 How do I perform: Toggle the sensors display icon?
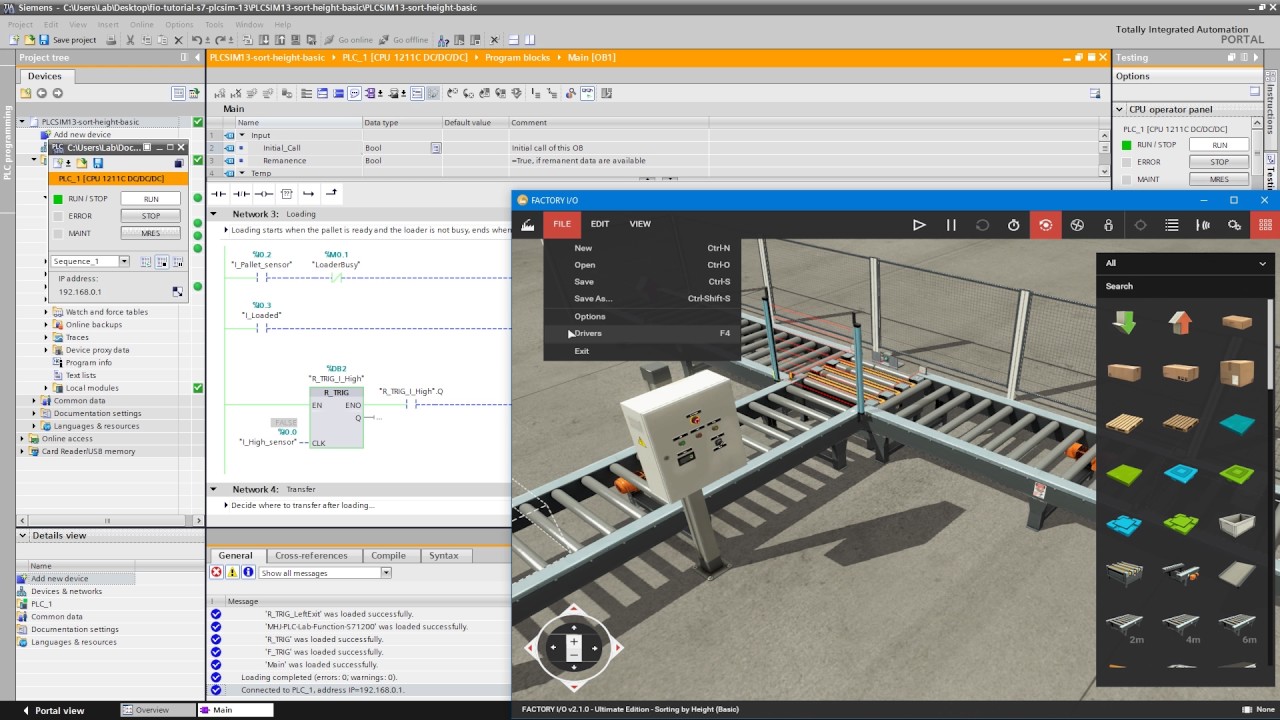(x=1203, y=225)
